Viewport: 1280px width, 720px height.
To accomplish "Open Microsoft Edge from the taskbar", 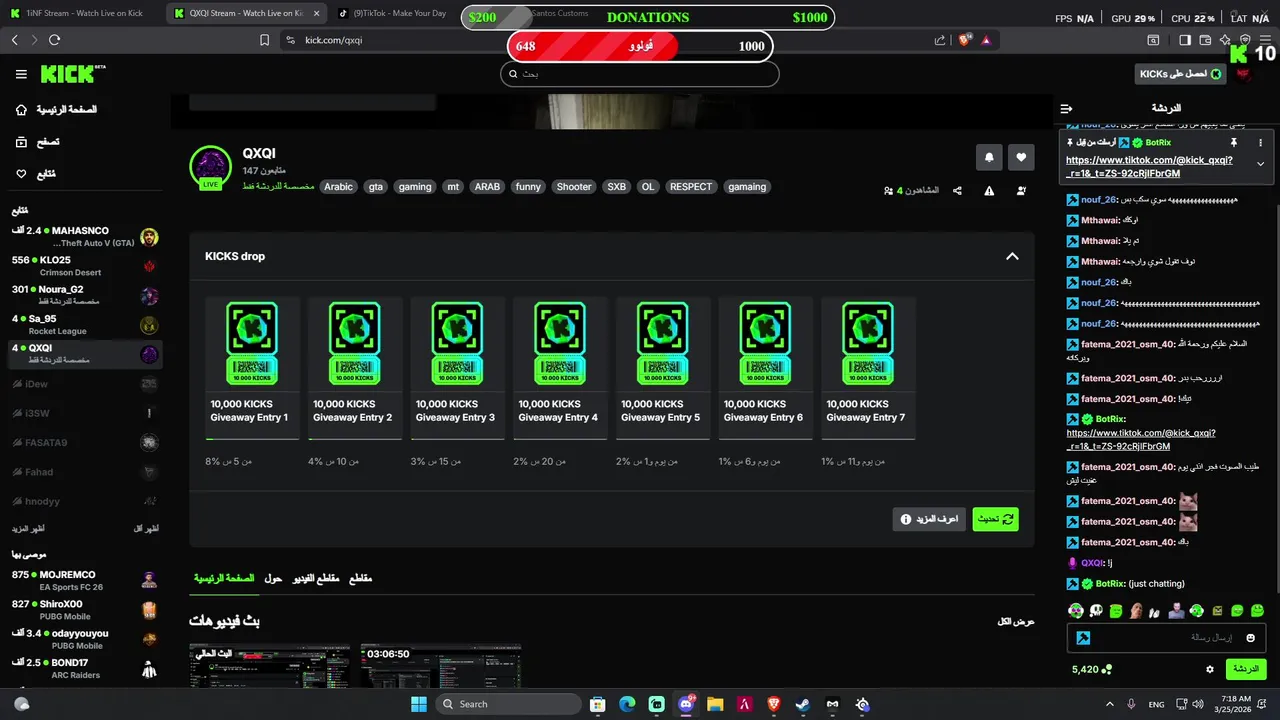I will tap(627, 704).
